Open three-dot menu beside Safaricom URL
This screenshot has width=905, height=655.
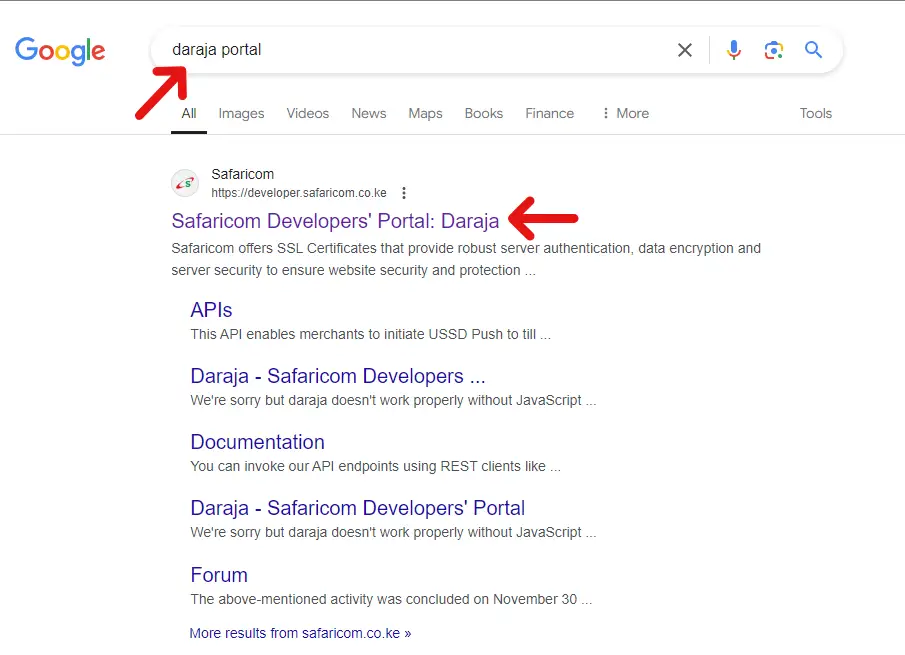404,193
